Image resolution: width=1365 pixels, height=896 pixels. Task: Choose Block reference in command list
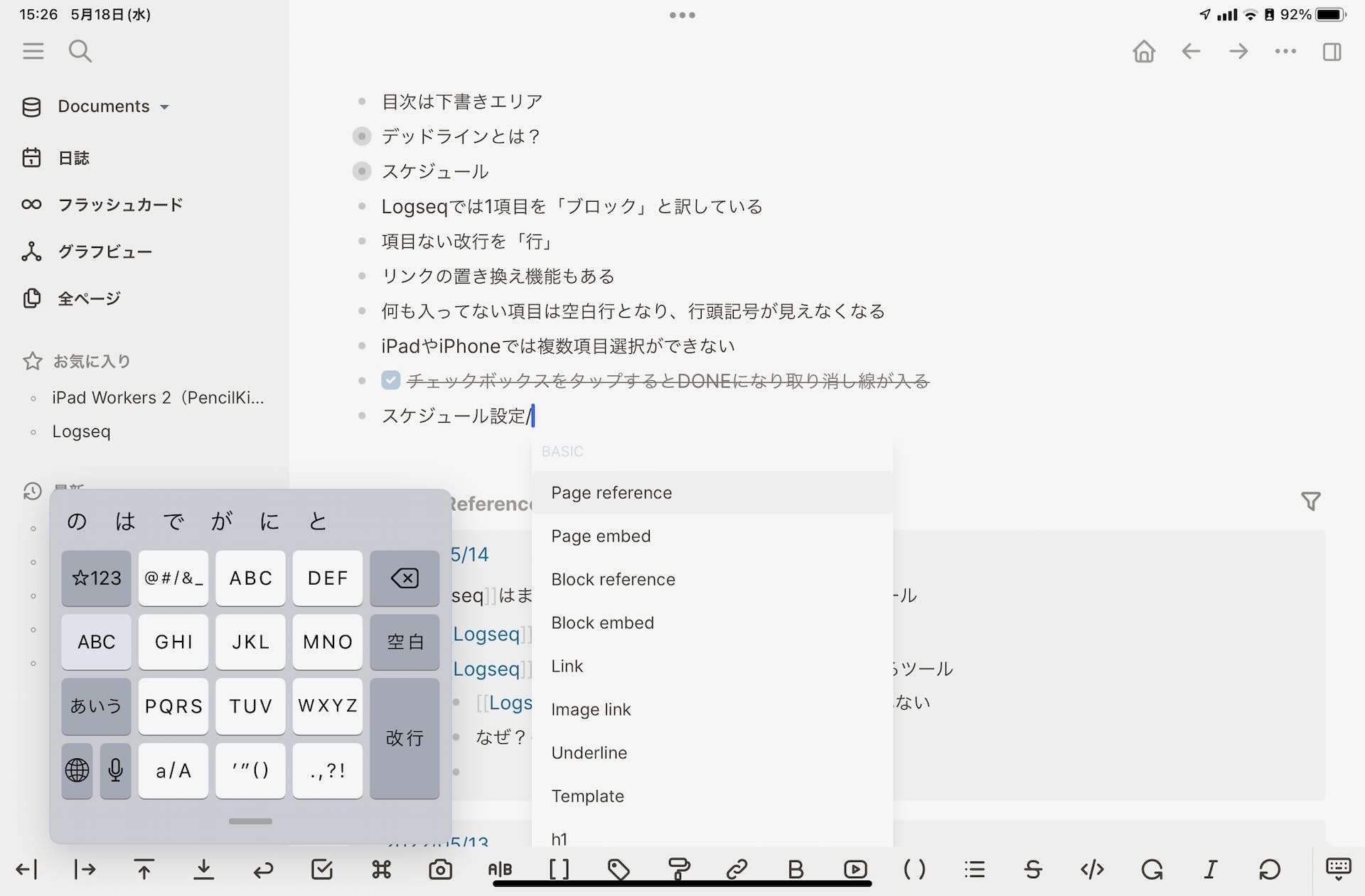coord(613,580)
